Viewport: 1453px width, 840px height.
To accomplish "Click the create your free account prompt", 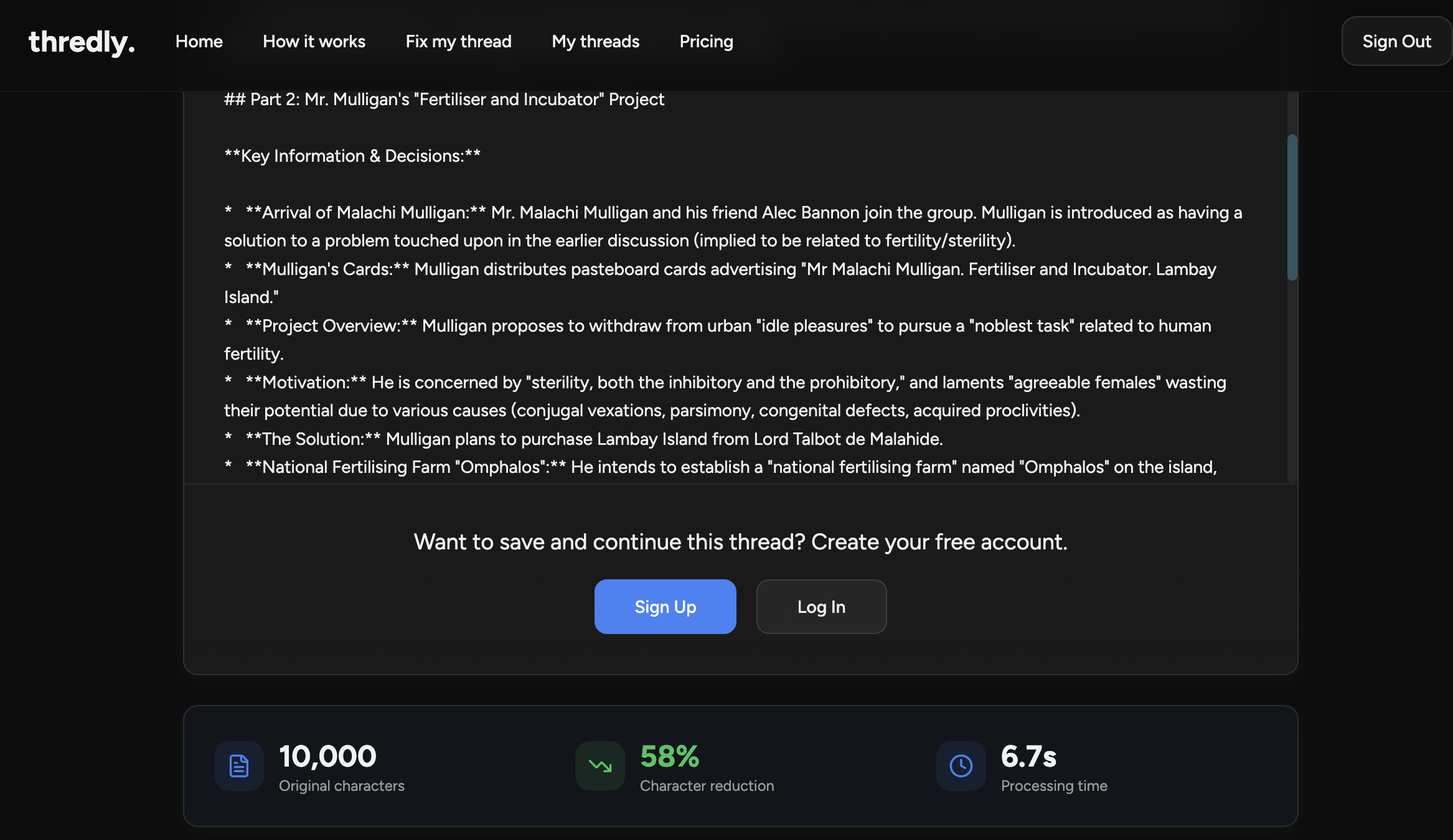I will pyautogui.click(x=740, y=542).
